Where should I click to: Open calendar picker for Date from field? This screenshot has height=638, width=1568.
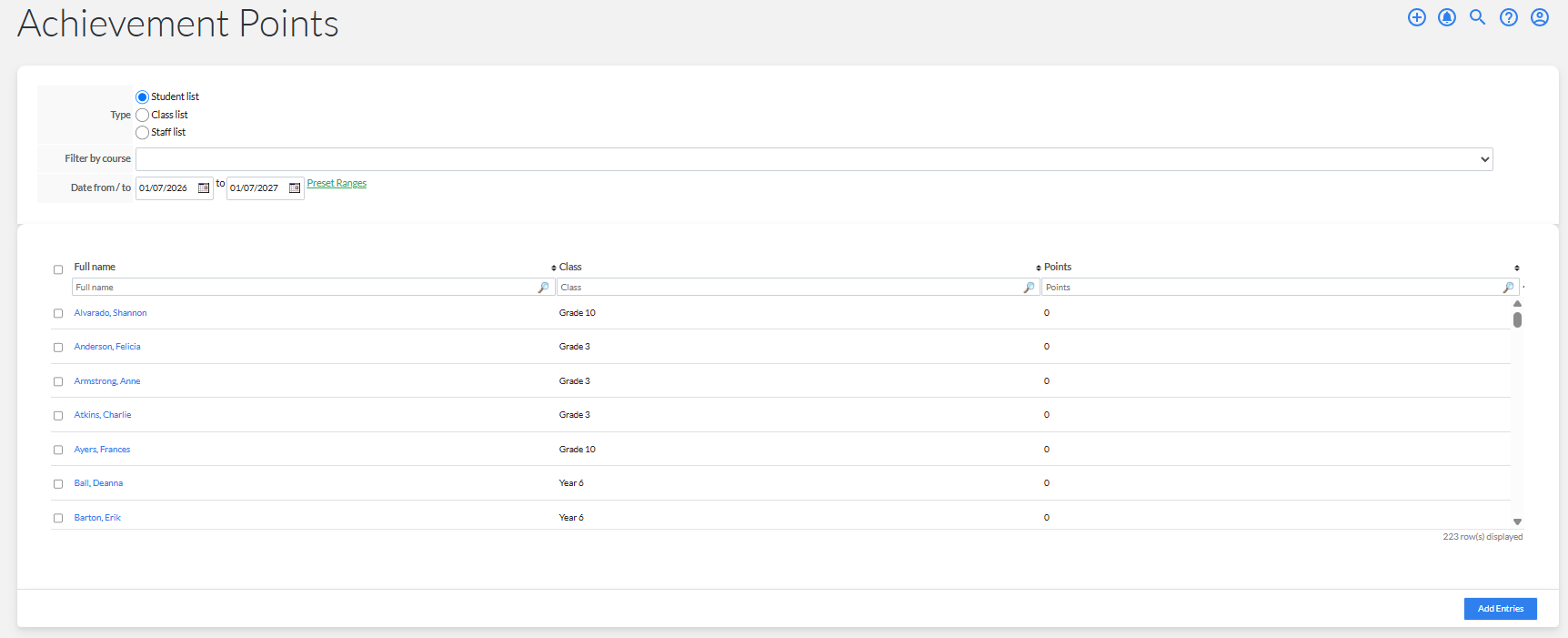coord(204,188)
